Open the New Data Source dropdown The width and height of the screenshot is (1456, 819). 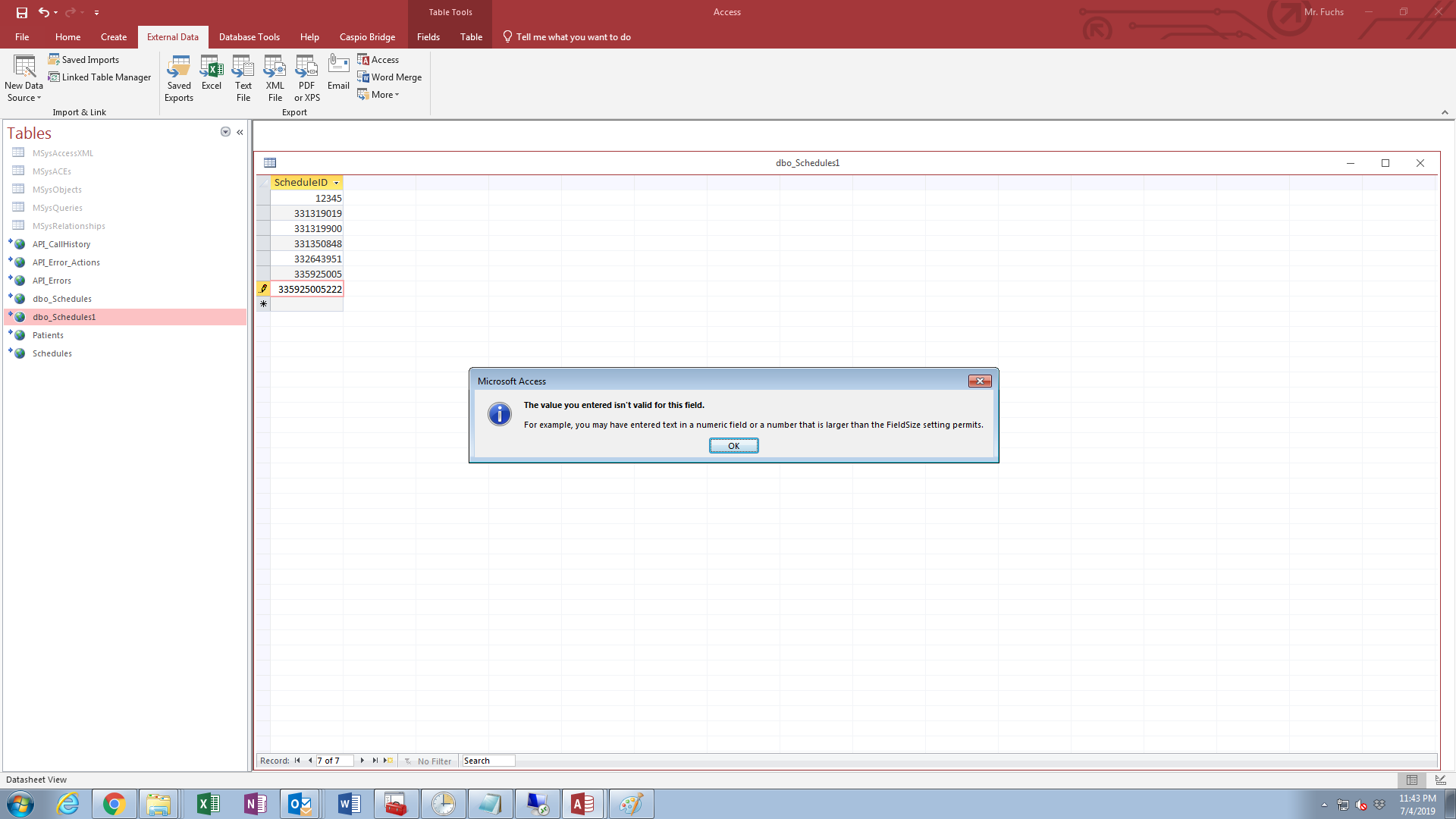(x=24, y=79)
